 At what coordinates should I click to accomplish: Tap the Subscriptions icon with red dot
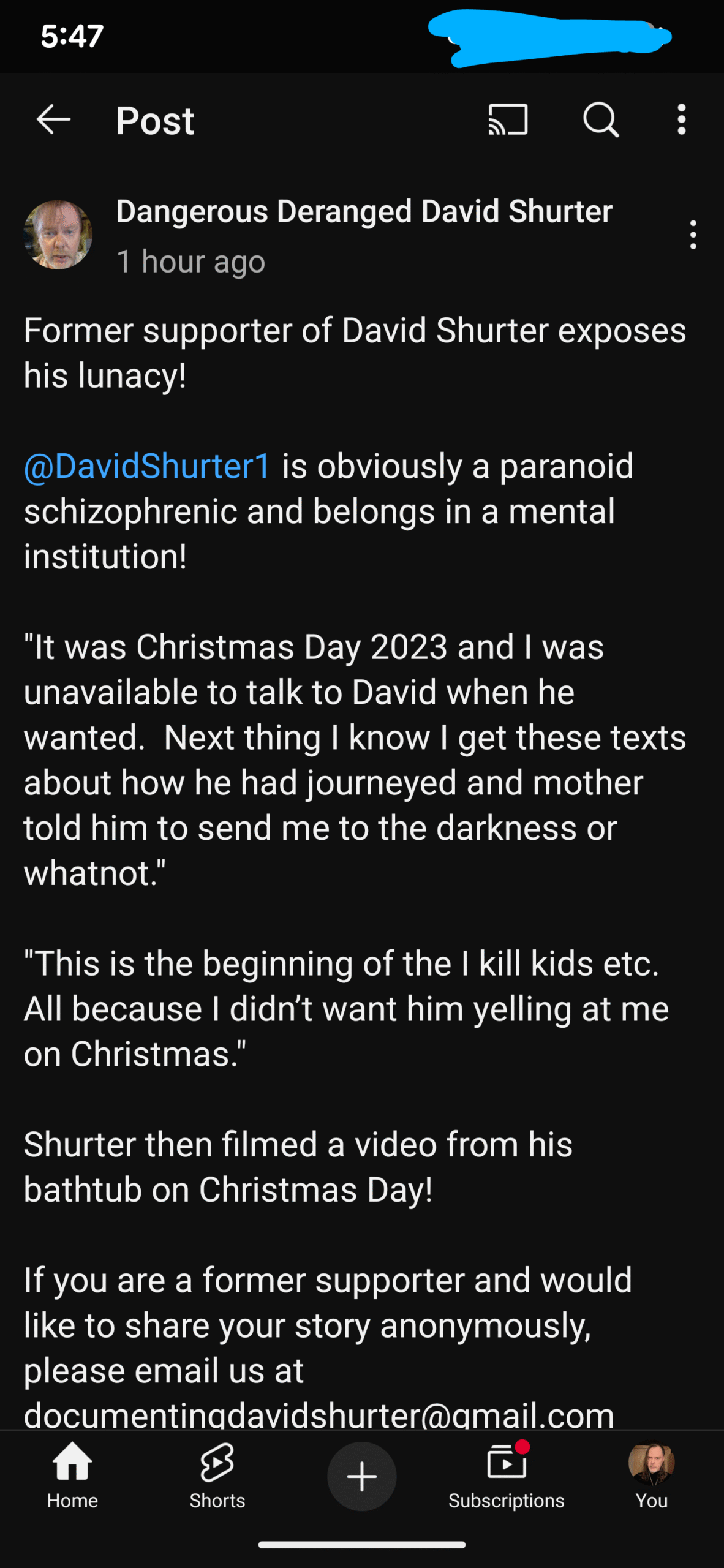pos(507,1463)
